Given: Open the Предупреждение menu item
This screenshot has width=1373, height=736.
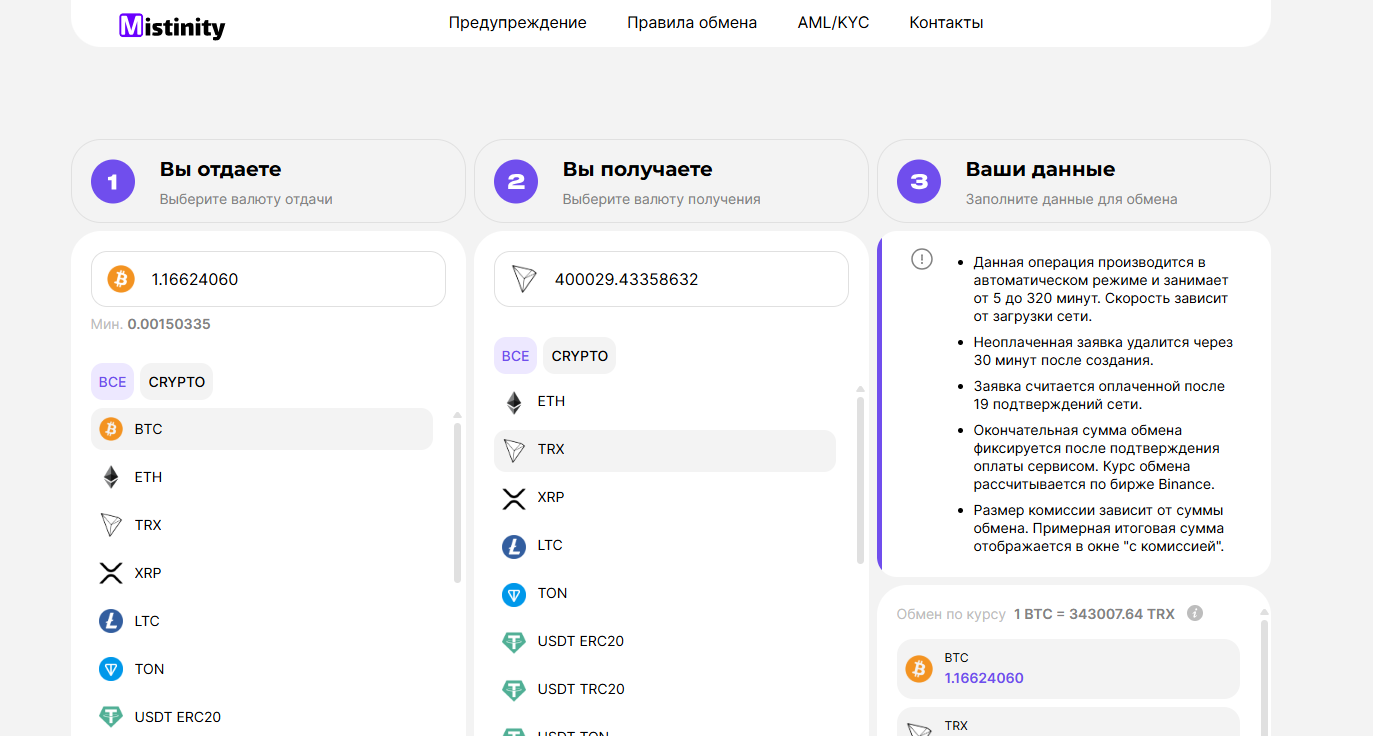Looking at the screenshot, I should [517, 23].
